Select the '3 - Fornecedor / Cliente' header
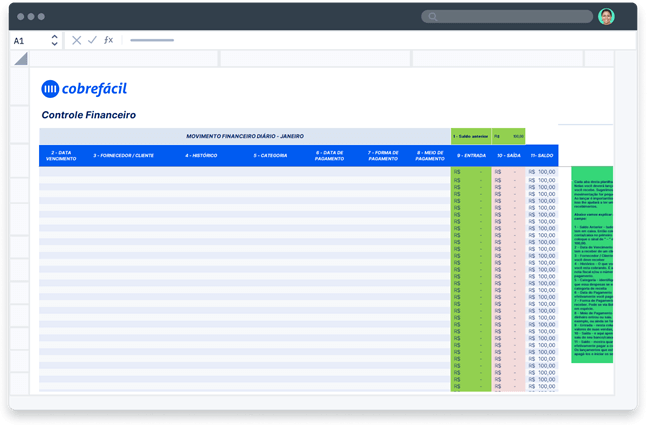The height and width of the screenshot is (425, 647). (x=123, y=156)
